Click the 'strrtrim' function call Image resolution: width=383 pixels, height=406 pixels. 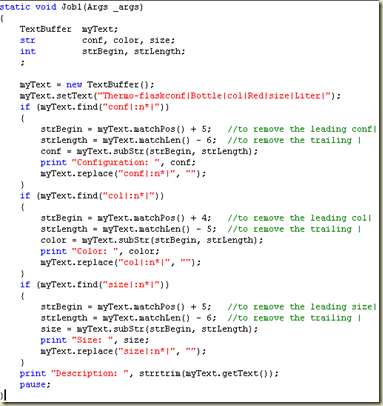point(160,374)
